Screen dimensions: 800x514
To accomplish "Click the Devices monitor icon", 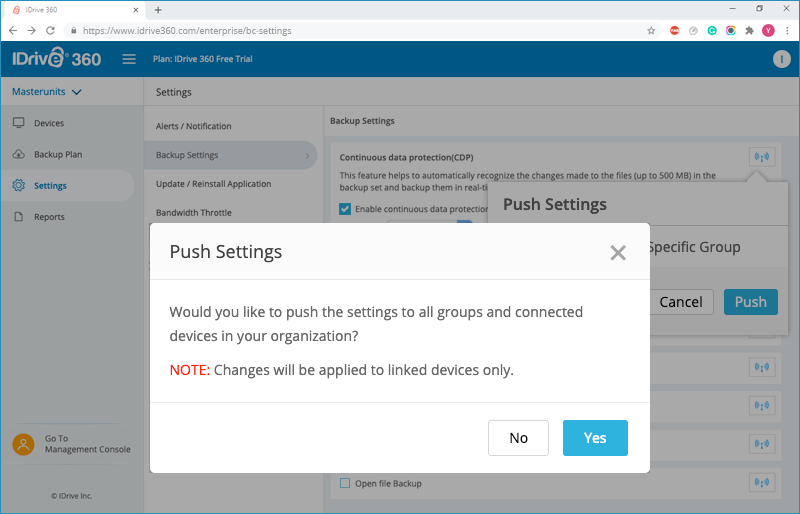I will coord(19,123).
